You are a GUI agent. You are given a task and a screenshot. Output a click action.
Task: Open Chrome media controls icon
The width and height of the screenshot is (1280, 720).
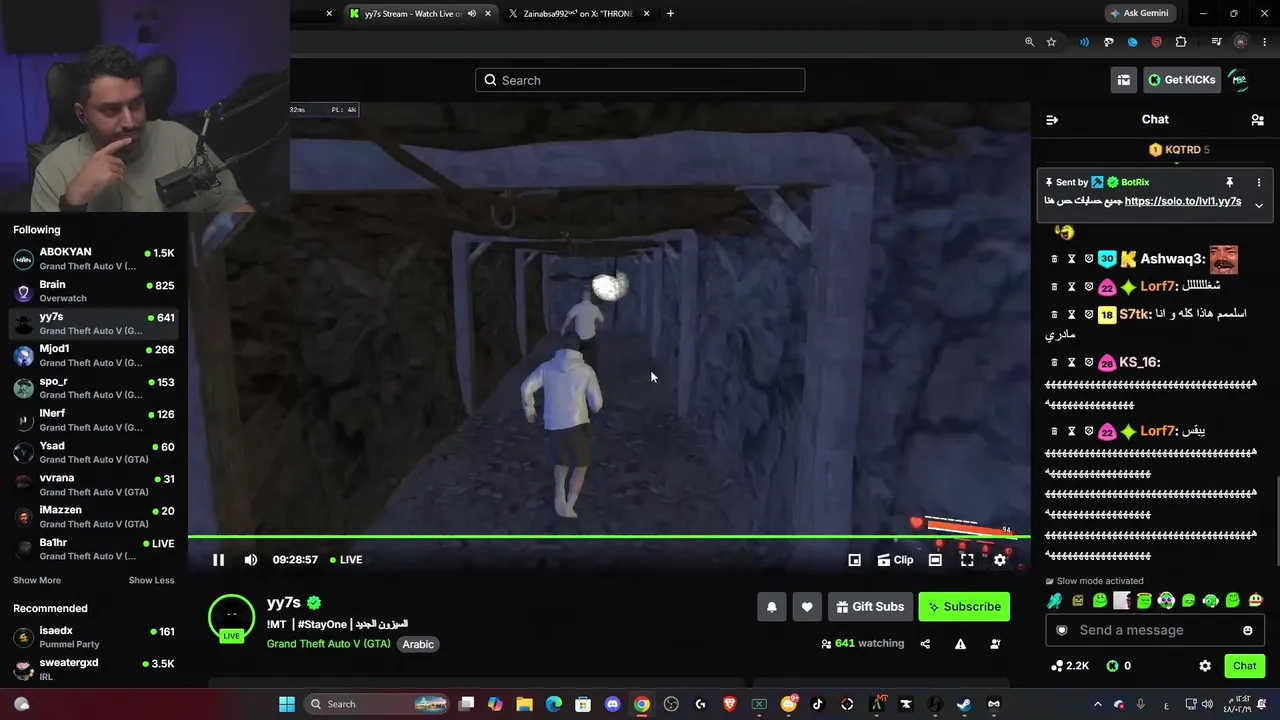pos(1216,42)
